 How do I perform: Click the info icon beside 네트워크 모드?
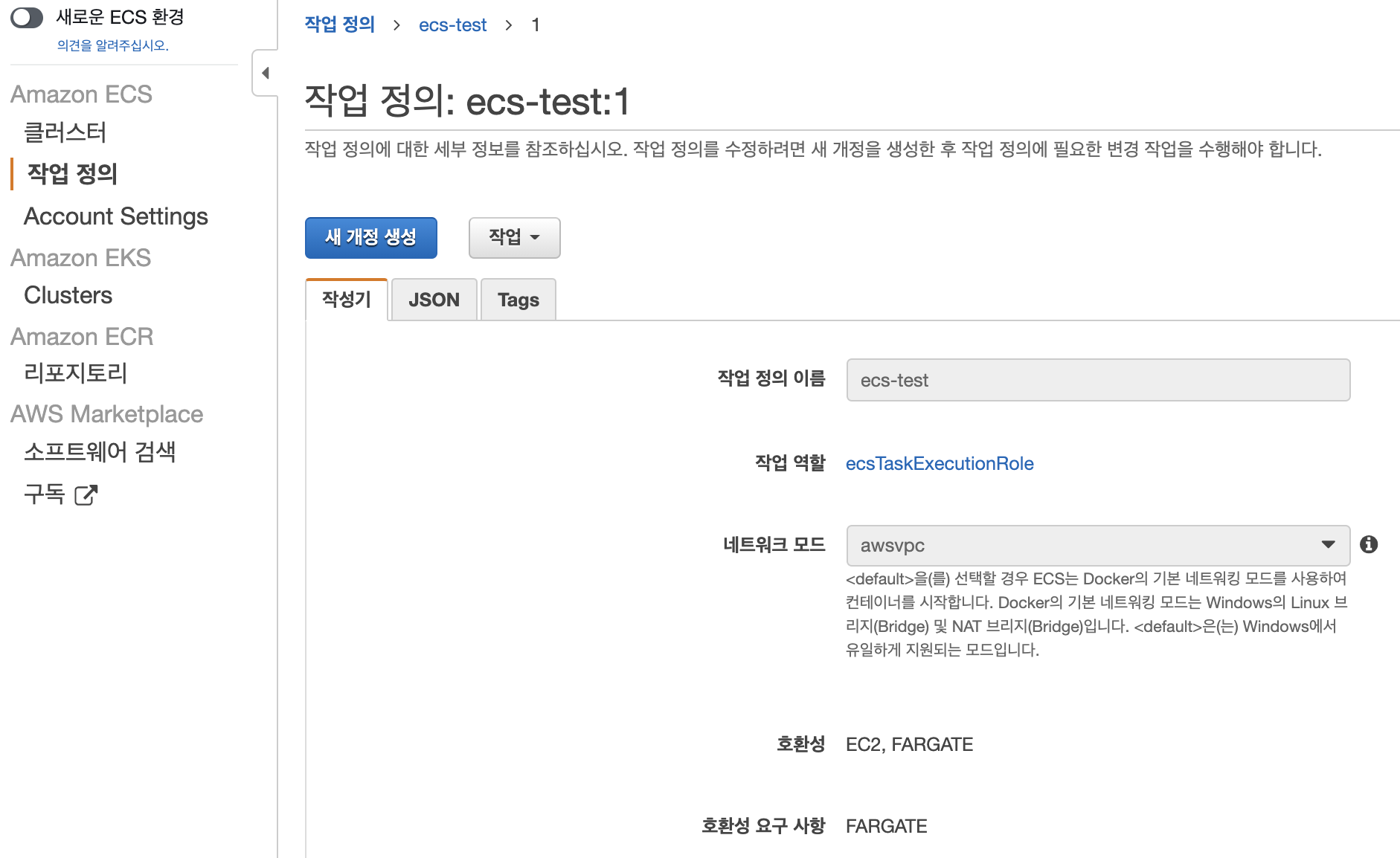pos(1369,544)
